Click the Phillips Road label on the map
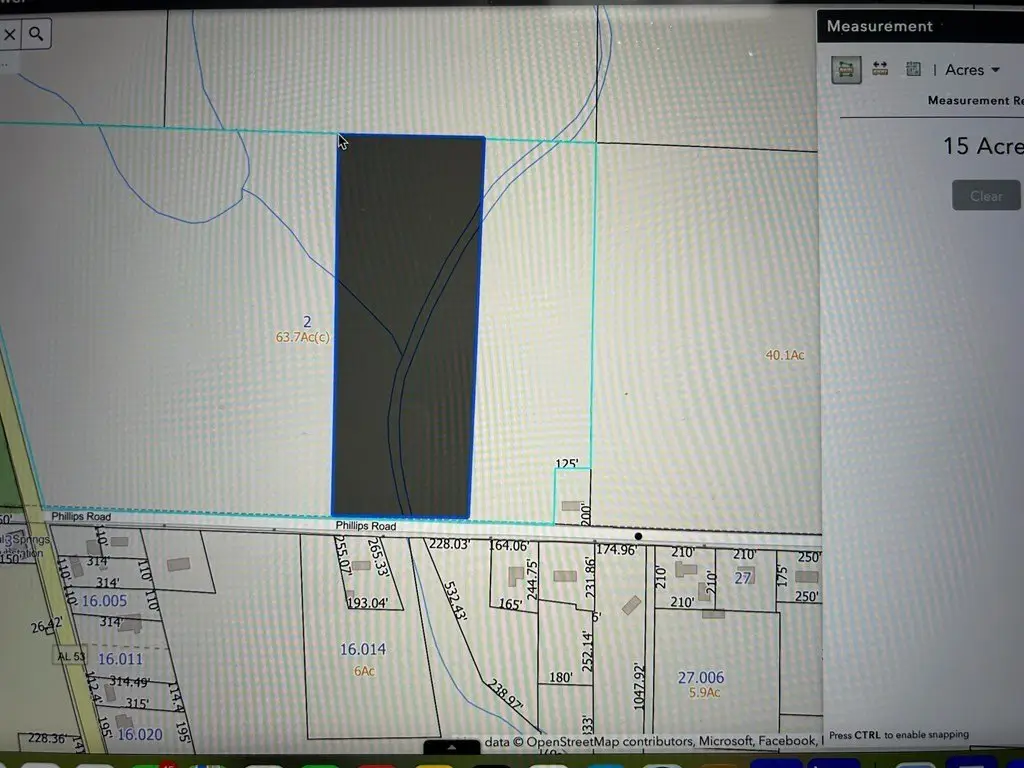 365,526
